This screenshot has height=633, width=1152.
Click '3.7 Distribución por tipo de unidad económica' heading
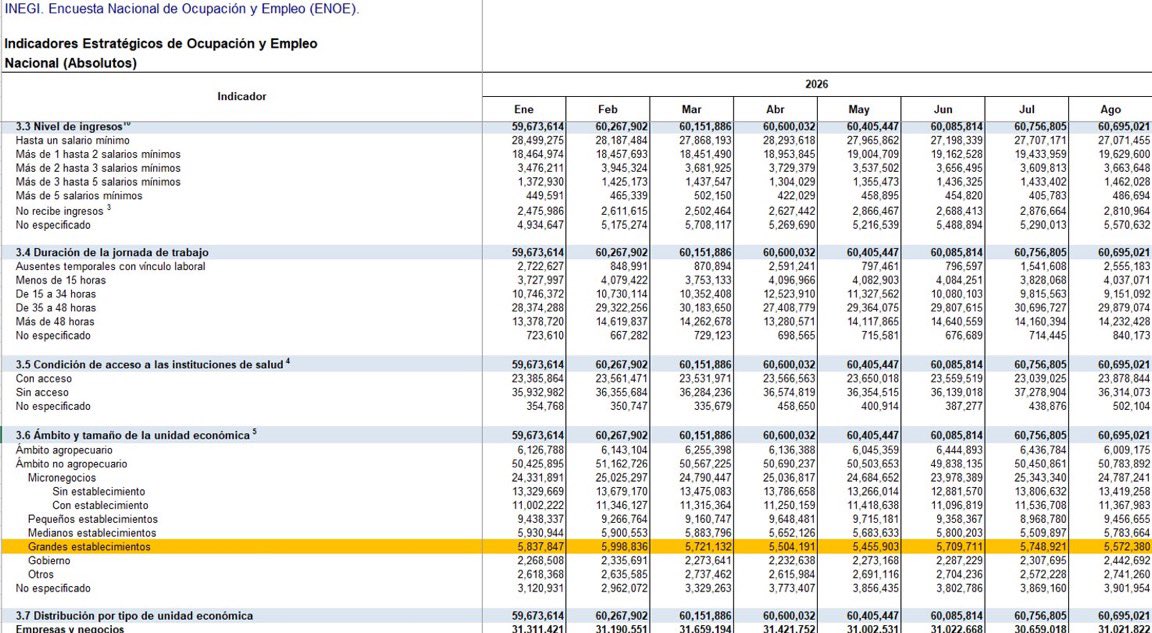click(134, 616)
